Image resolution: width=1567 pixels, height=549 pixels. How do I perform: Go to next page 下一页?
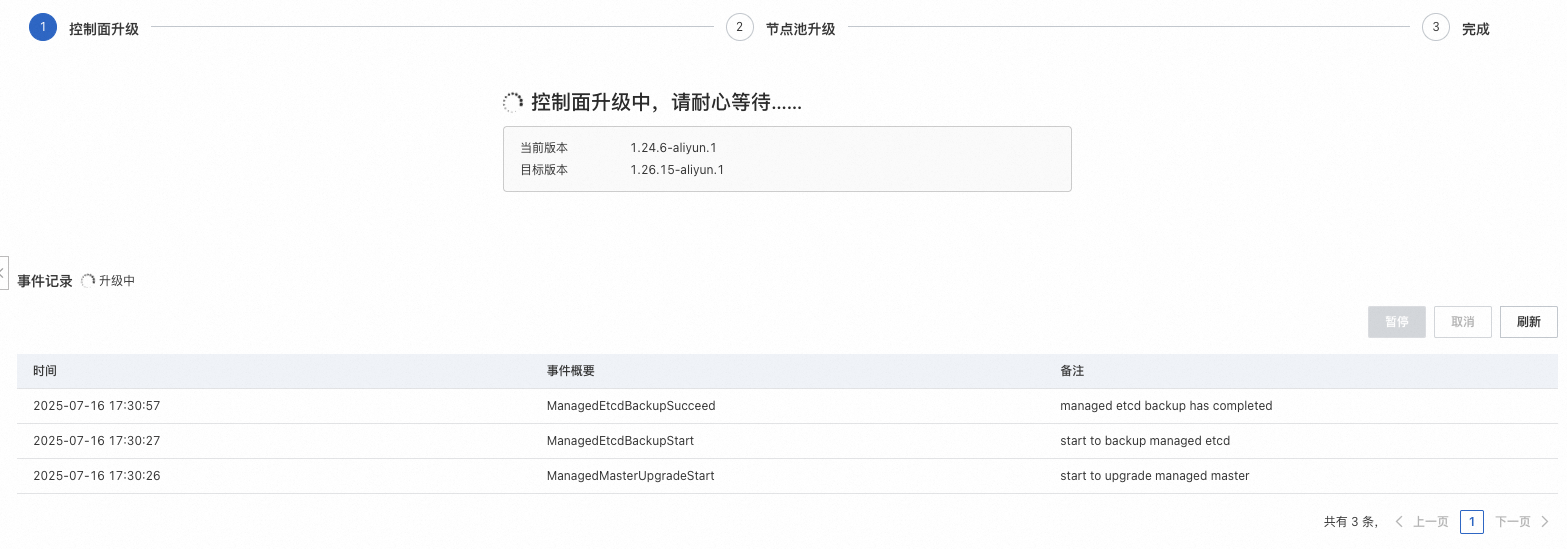1522,522
